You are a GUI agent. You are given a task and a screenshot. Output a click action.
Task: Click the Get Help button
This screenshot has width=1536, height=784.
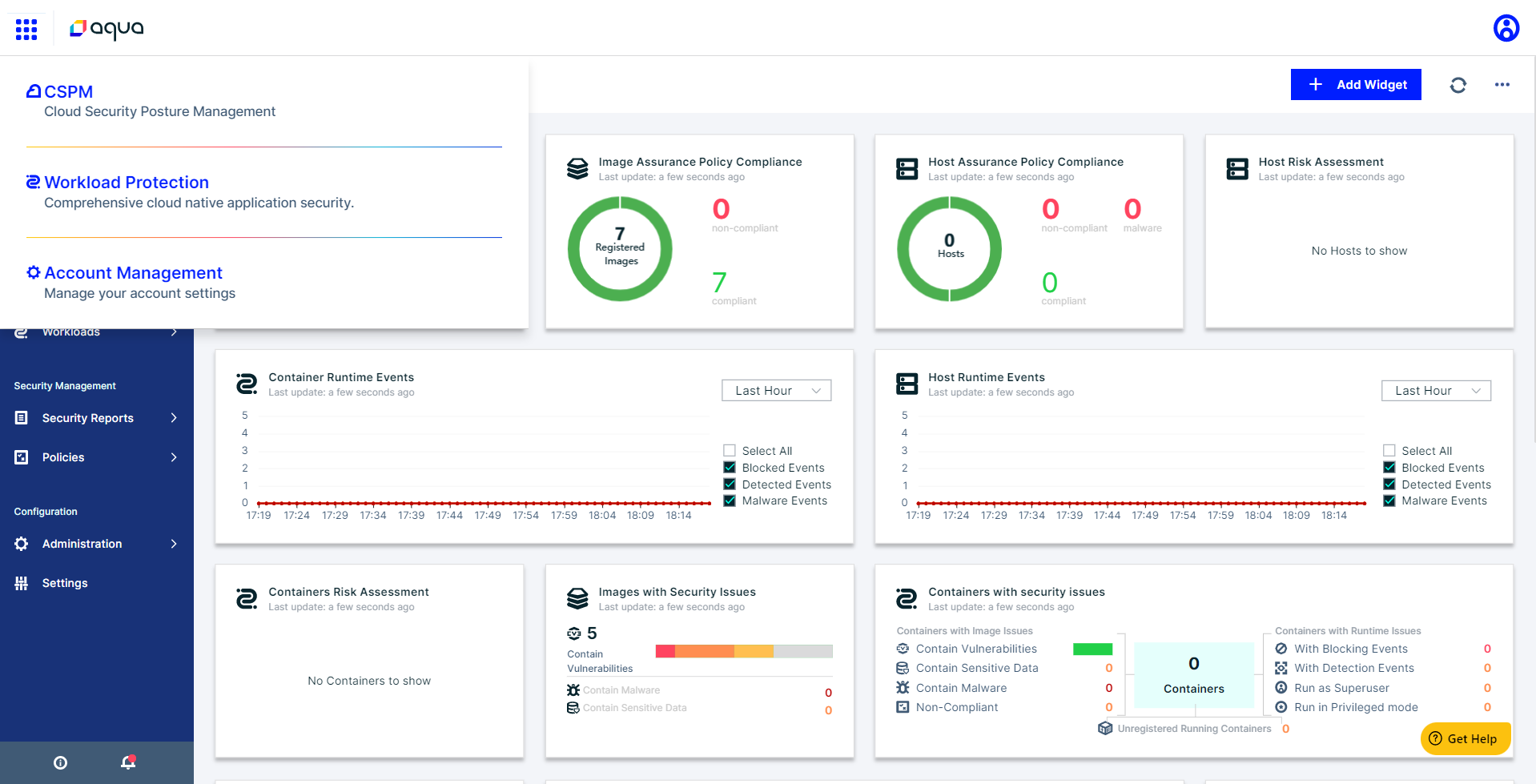click(x=1464, y=738)
